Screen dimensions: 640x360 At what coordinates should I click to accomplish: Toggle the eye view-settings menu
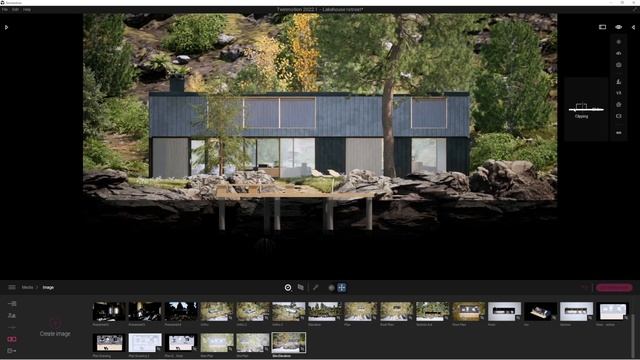pyautogui.click(x=619, y=27)
